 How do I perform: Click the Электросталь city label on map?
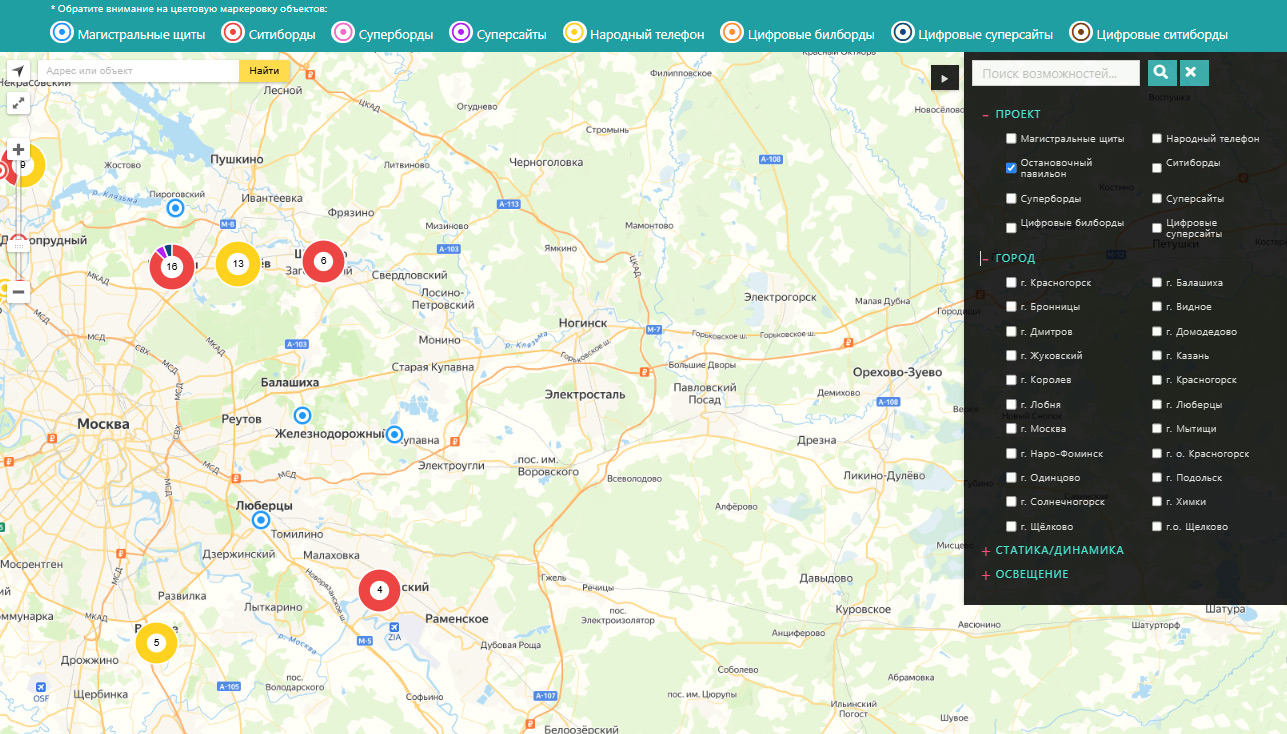pyautogui.click(x=585, y=394)
